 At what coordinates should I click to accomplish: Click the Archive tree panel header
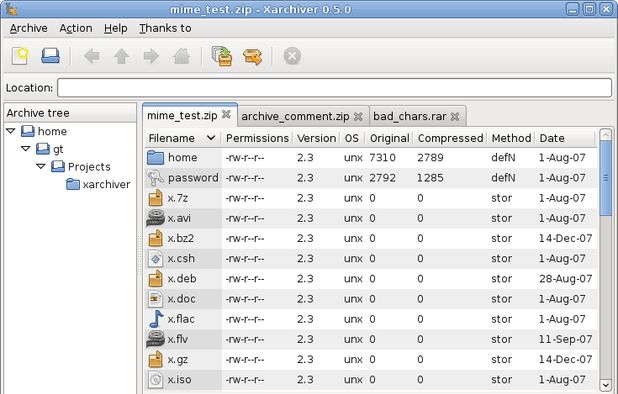(x=70, y=113)
